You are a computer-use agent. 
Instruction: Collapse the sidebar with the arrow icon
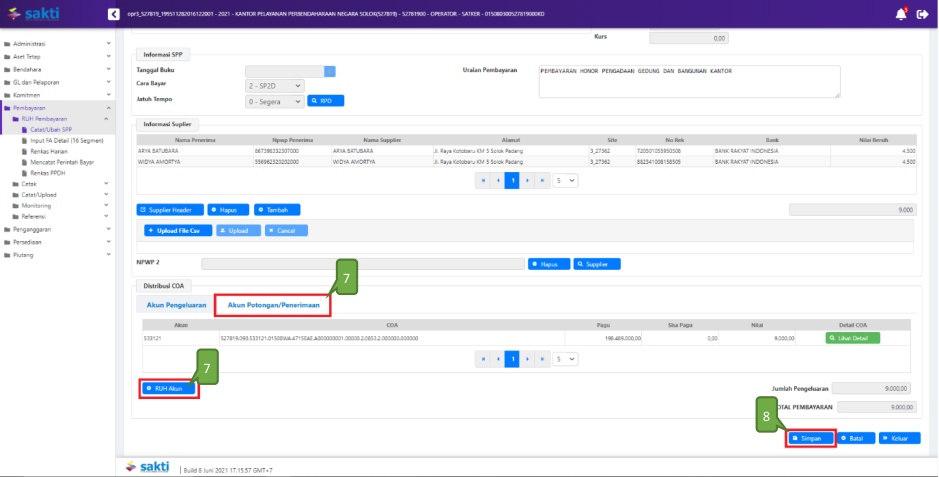tap(113, 14)
